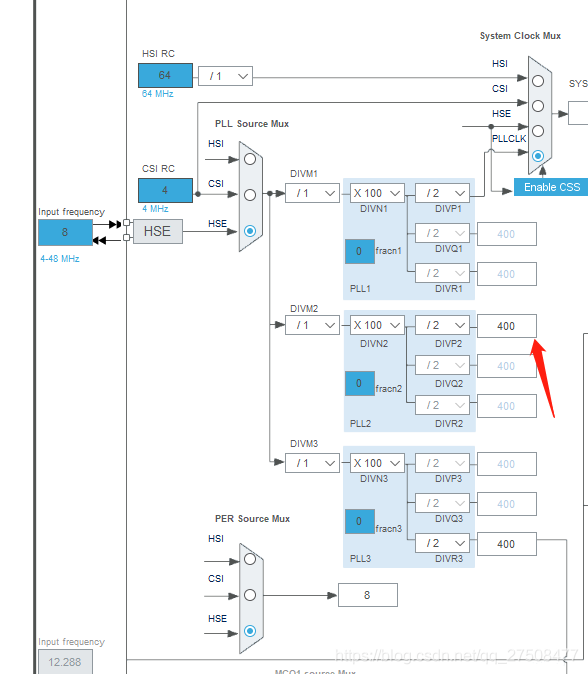This screenshot has width=588, height=674.
Task: Click the PER Source Mux output value 8
Action: pyautogui.click(x=368, y=595)
